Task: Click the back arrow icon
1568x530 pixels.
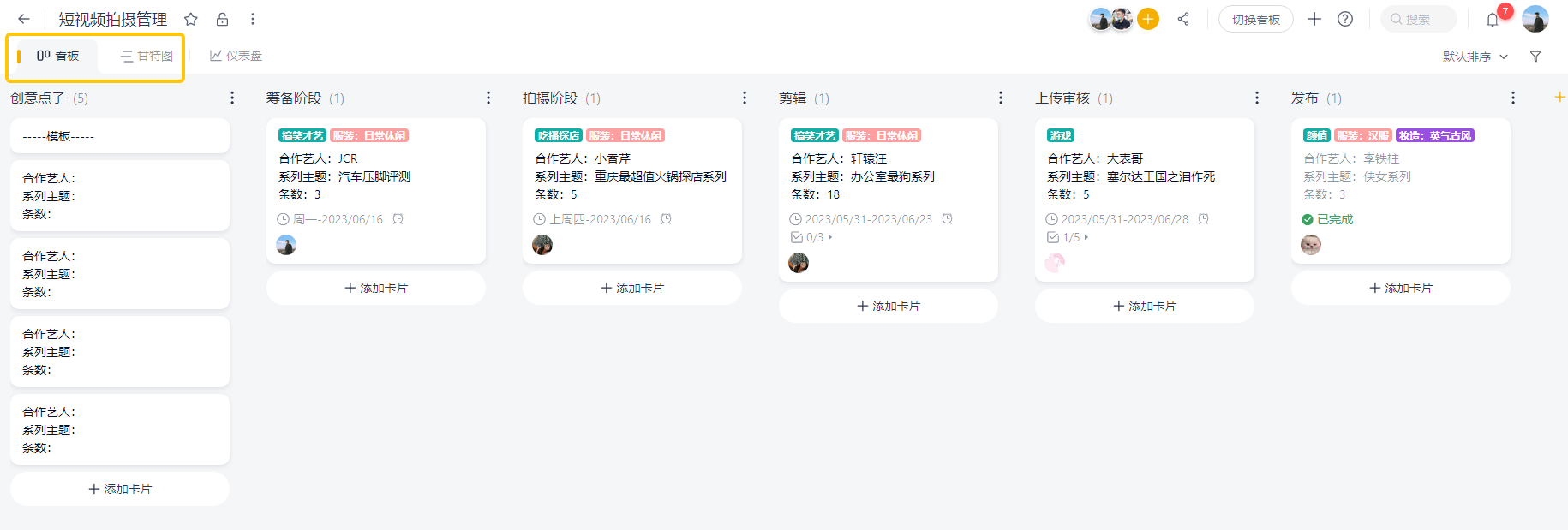Action: click(24, 19)
